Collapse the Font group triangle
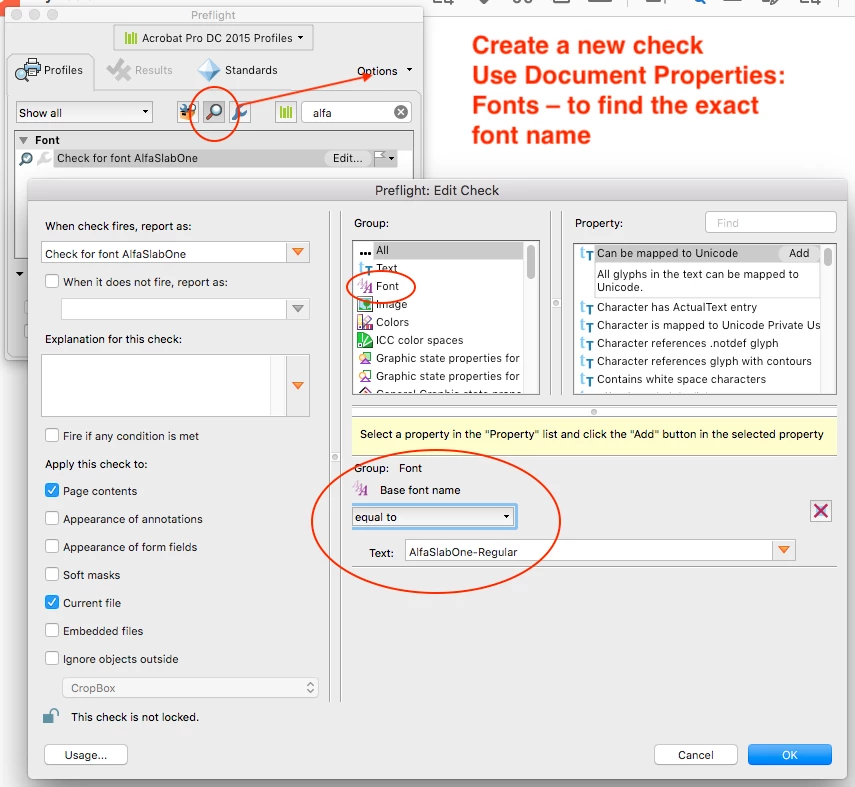Viewport: 855px width, 787px height. pyautogui.click(x=23, y=140)
